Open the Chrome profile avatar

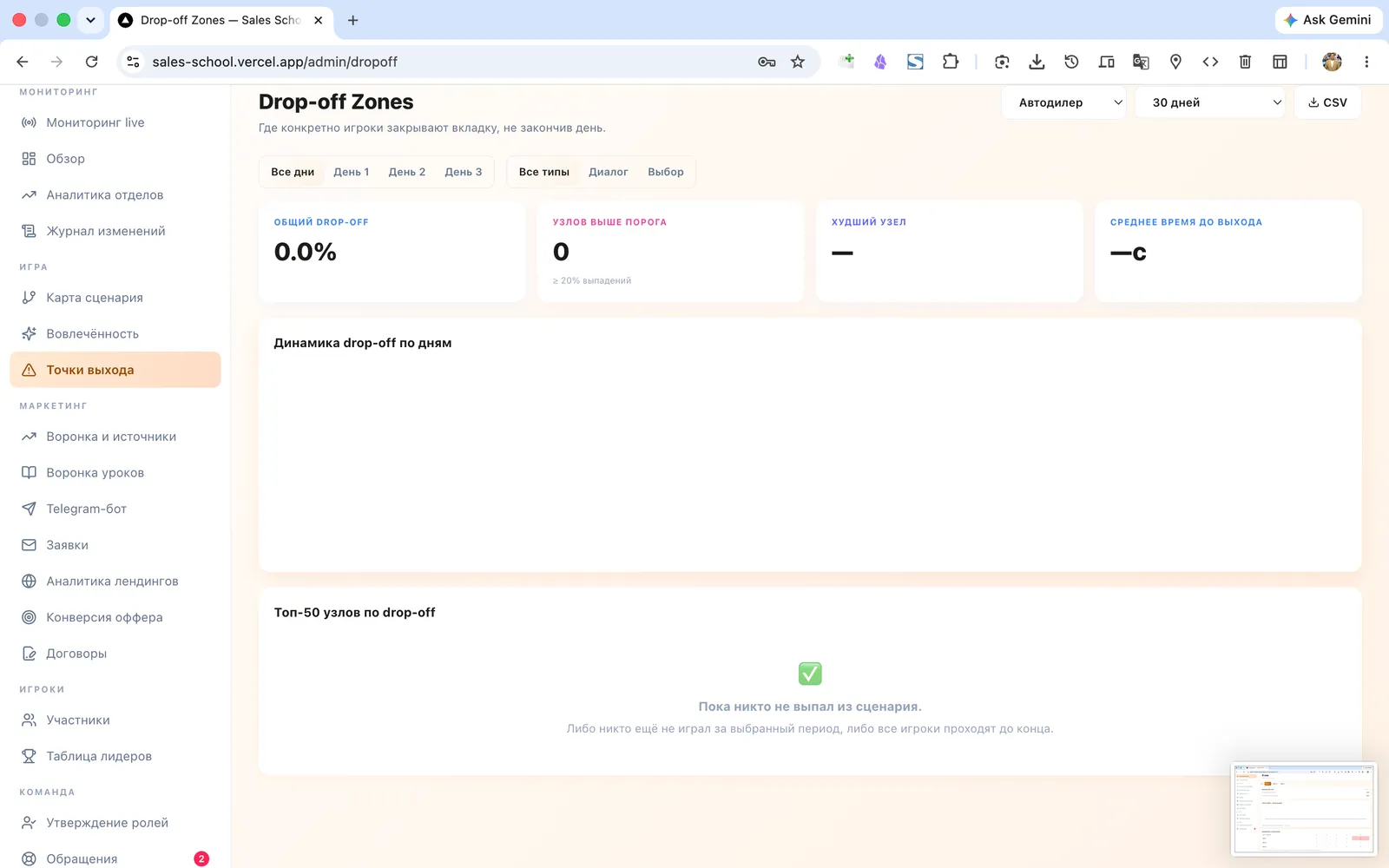[x=1332, y=62]
